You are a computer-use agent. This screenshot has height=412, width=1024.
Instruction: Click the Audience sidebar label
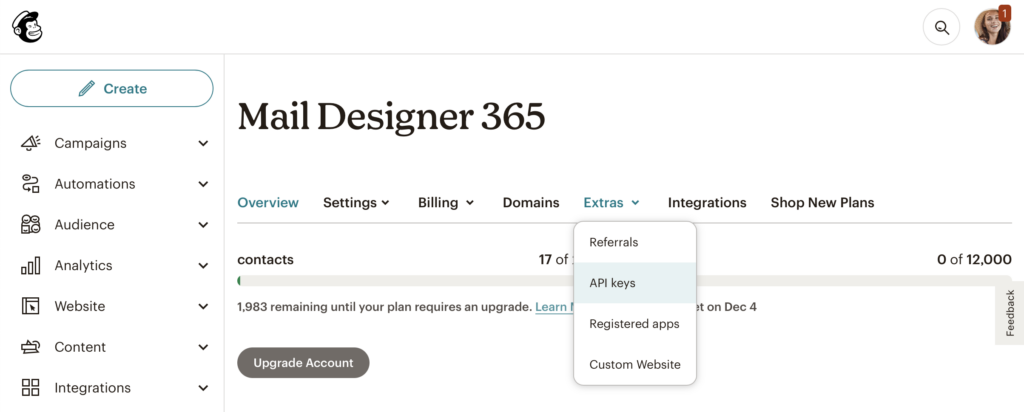(x=84, y=225)
